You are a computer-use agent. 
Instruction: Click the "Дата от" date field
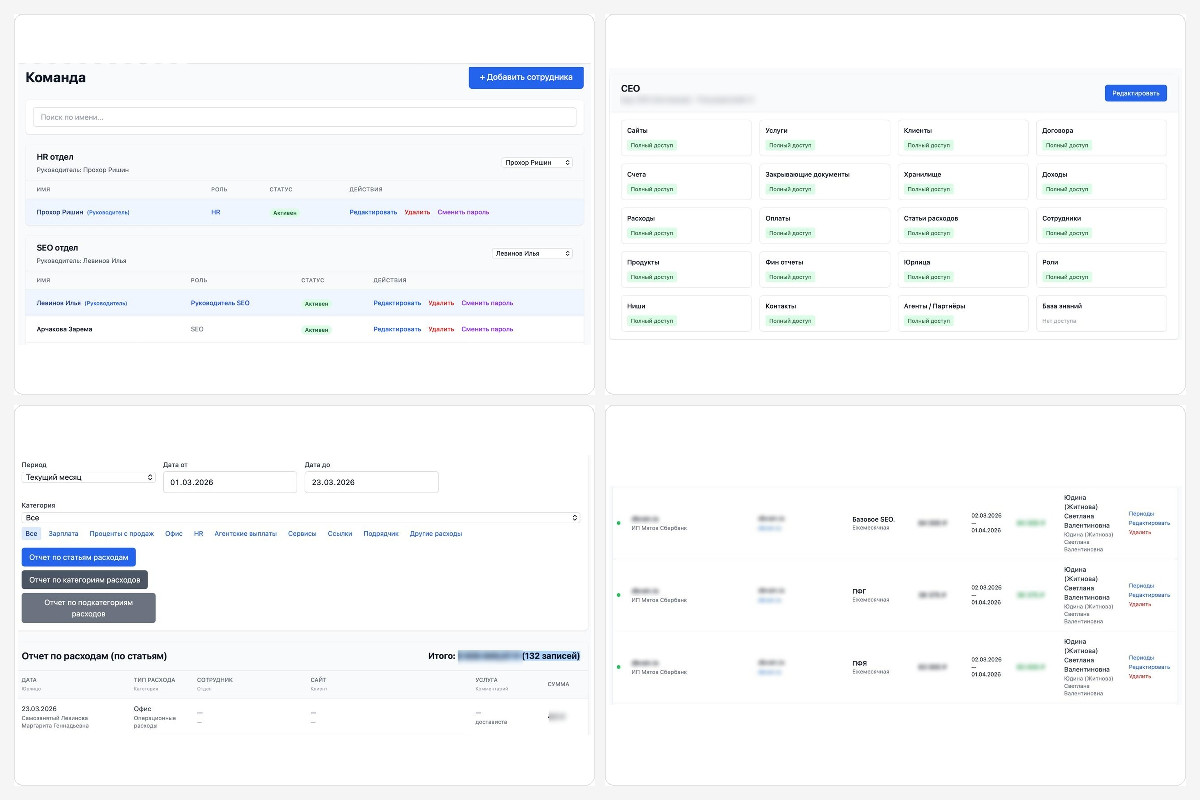tap(230, 482)
